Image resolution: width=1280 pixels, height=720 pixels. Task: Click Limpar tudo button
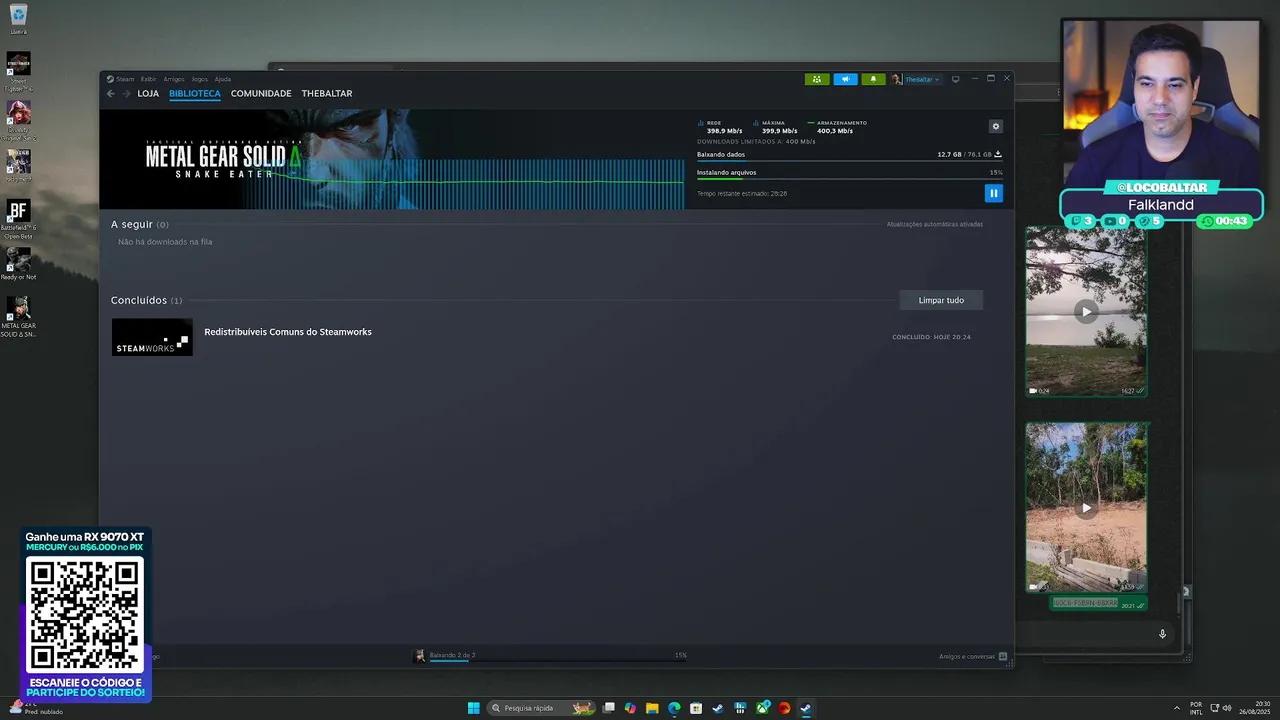click(941, 300)
